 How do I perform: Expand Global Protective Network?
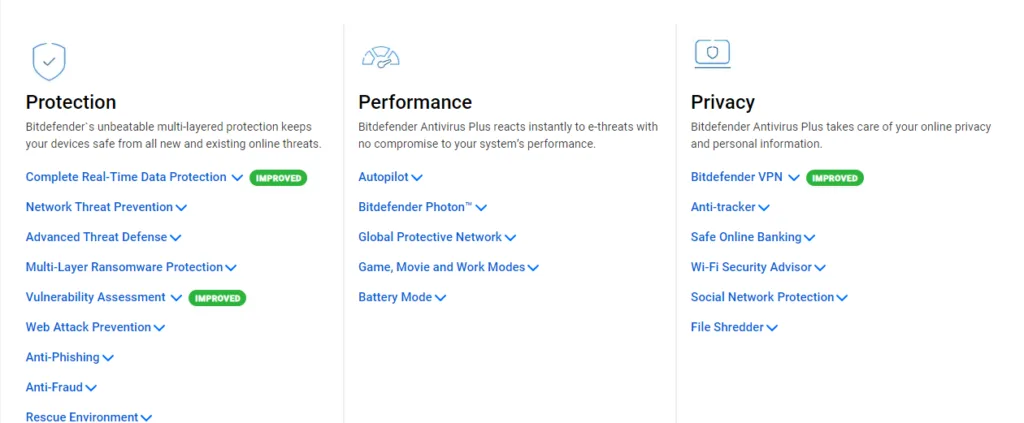click(x=437, y=237)
